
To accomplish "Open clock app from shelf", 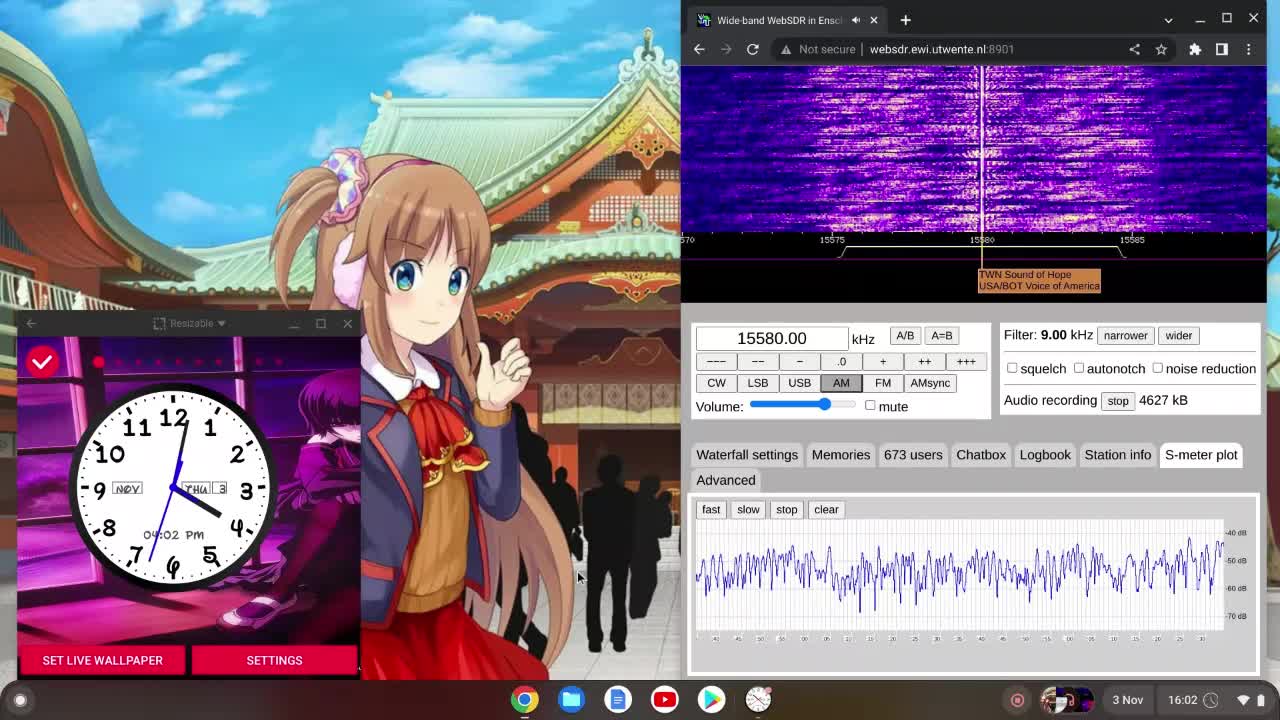I will pyautogui.click(x=758, y=700).
